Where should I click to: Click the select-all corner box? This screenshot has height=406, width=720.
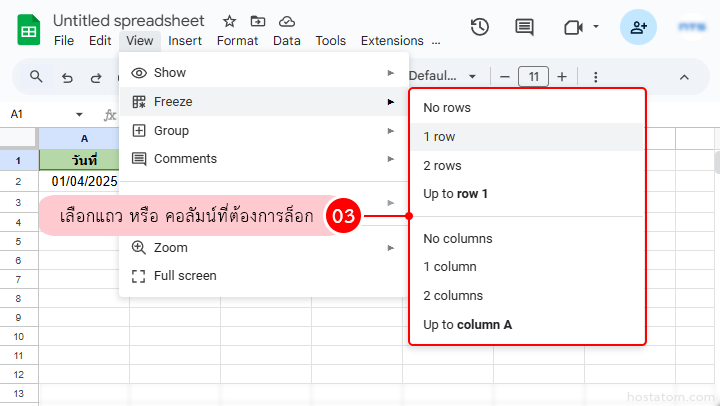(x=17, y=137)
